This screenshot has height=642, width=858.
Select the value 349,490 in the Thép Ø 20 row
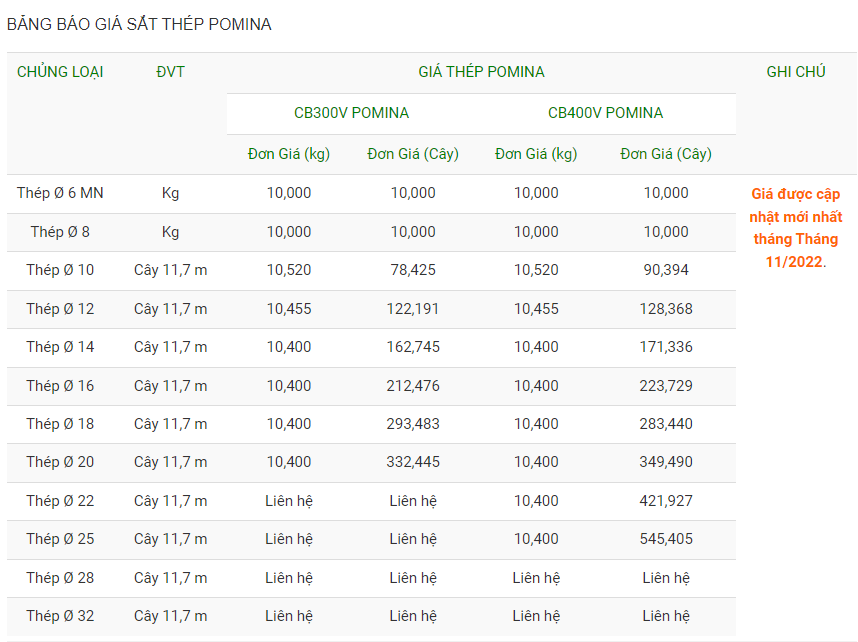click(666, 462)
